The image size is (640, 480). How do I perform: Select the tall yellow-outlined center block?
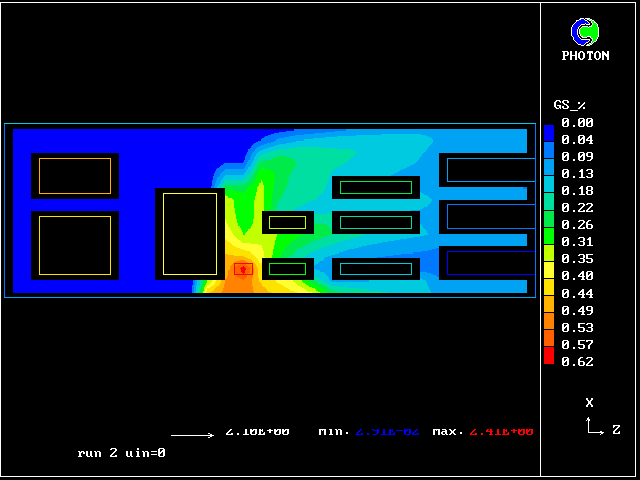pyautogui.click(x=190, y=234)
